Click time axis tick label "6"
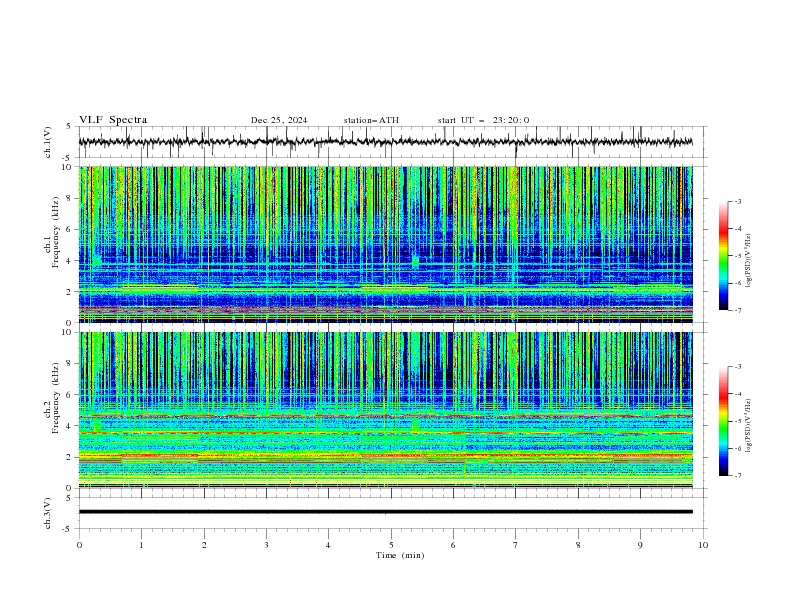The image size is (792, 612). point(453,545)
